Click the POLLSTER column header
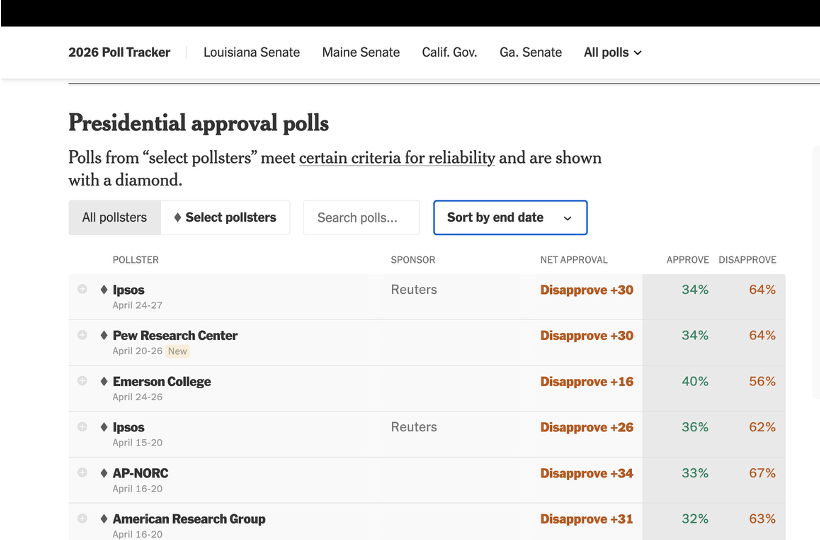The image size is (820, 540). (x=135, y=260)
